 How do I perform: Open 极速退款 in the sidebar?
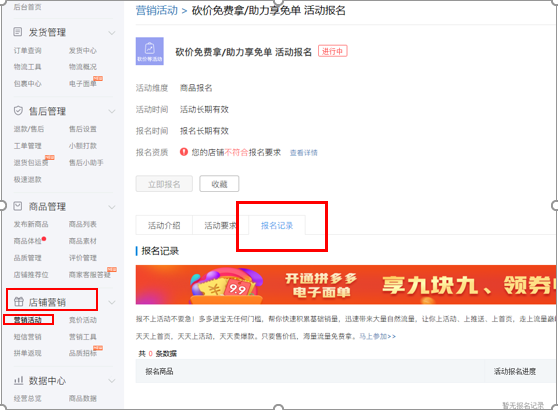pyautogui.click(x=27, y=179)
